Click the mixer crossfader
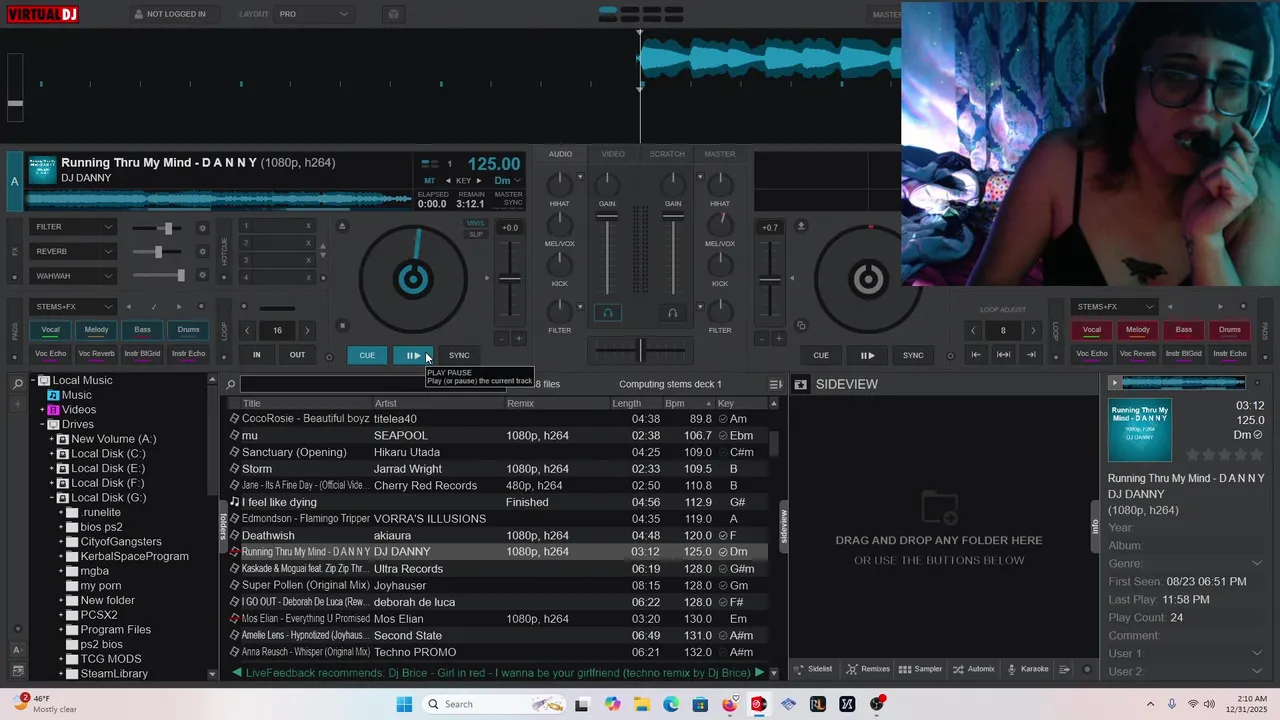Image resolution: width=1280 pixels, height=720 pixels. click(640, 349)
